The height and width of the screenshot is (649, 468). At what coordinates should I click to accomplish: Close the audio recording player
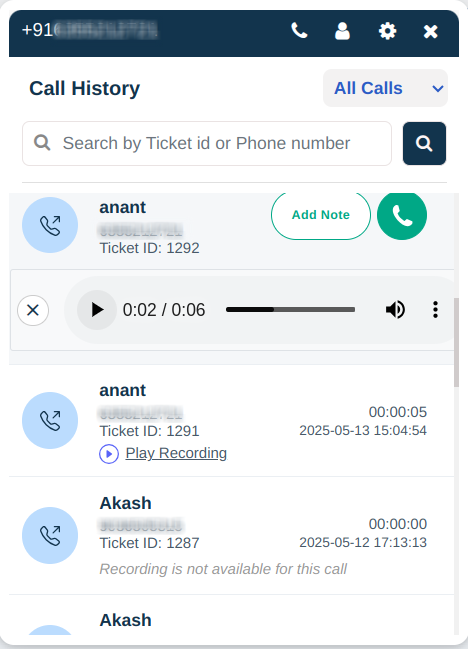33,310
